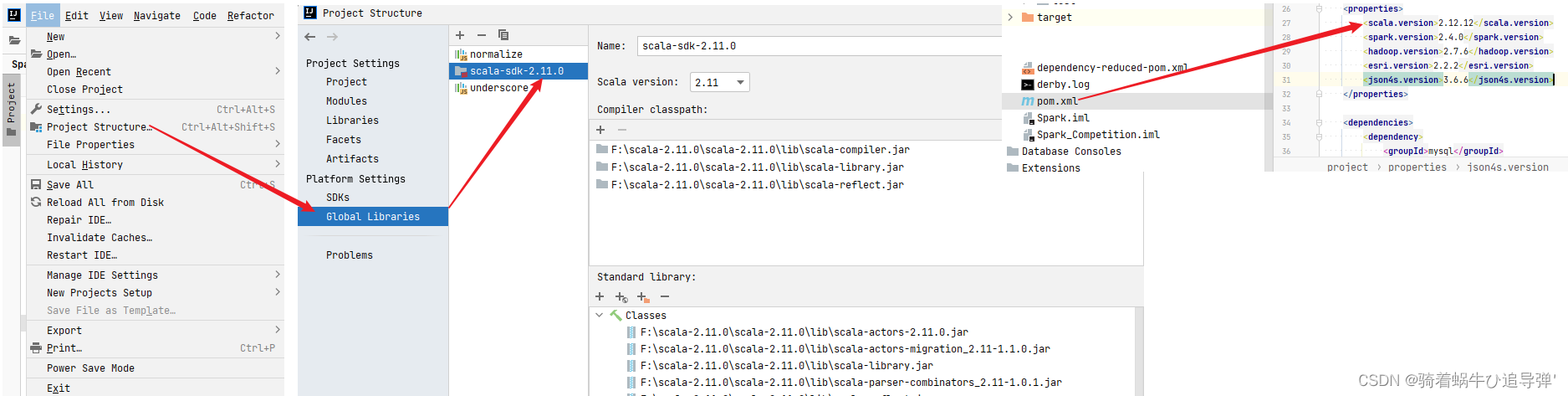The image size is (1568, 396).
Task: Open the Problems section
Action: pyautogui.click(x=350, y=255)
